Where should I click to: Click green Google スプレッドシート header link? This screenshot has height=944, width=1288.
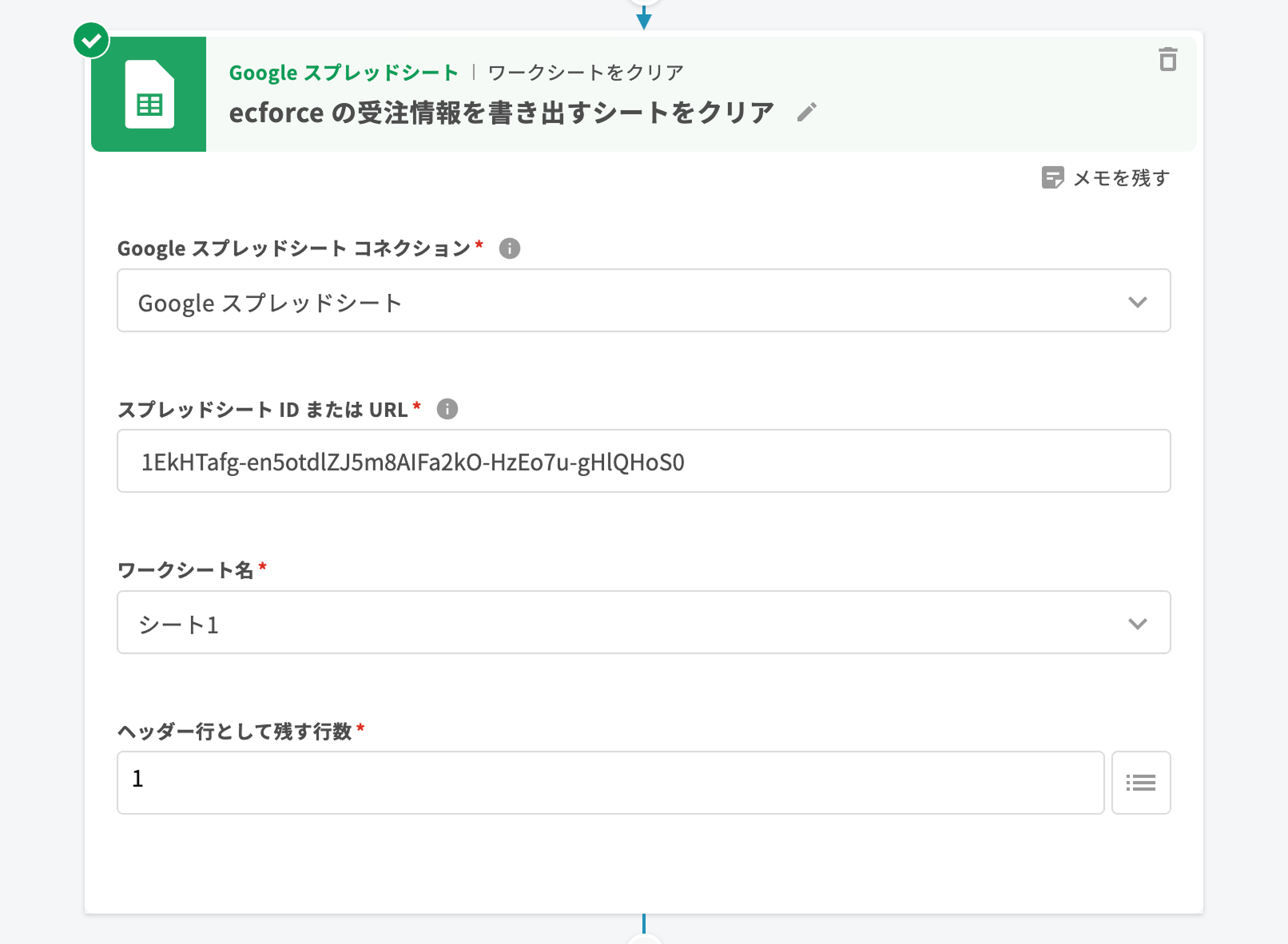[344, 73]
